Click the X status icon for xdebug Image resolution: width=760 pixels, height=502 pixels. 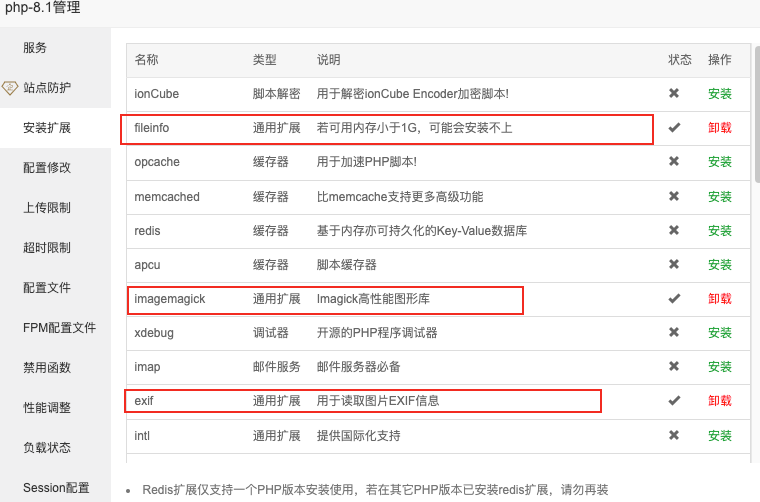pos(674,332)
